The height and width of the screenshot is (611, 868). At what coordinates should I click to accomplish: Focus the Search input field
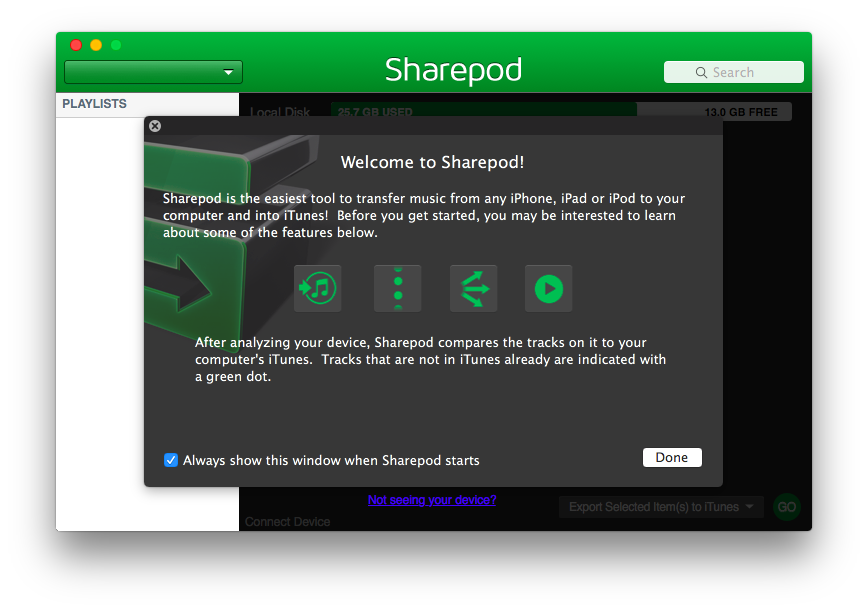pos(733,72)
